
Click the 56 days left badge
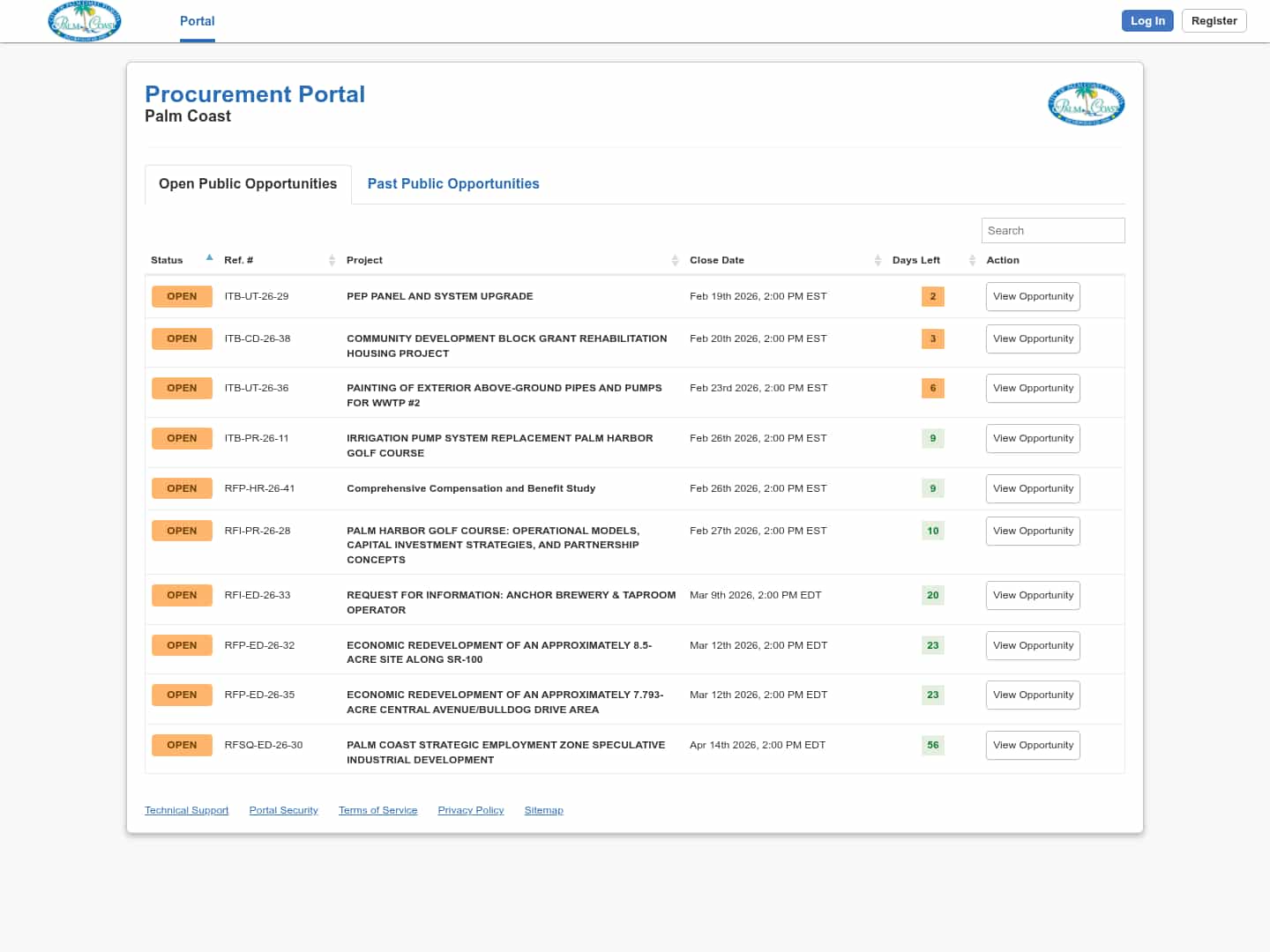[x=932, y=746]
